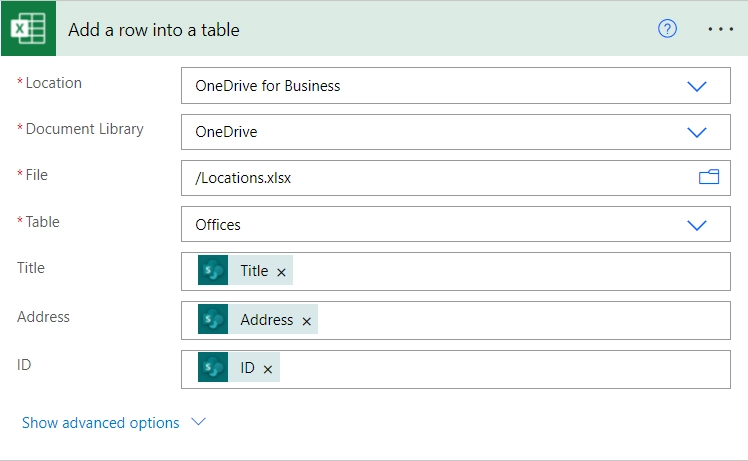This screenshot has width=748, height=461.
Task: Select the Offices table value
Action: click(218, 225)
